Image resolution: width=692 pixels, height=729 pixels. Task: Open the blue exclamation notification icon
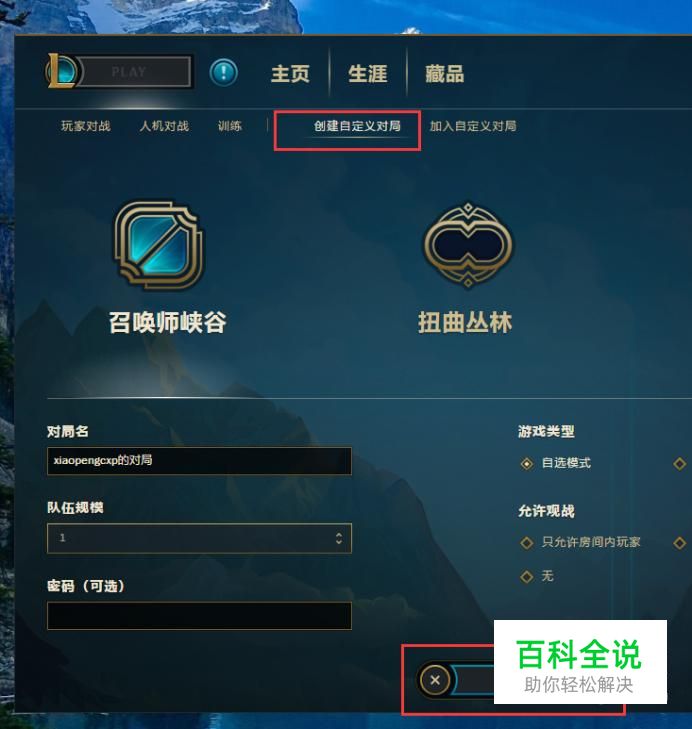224,73
